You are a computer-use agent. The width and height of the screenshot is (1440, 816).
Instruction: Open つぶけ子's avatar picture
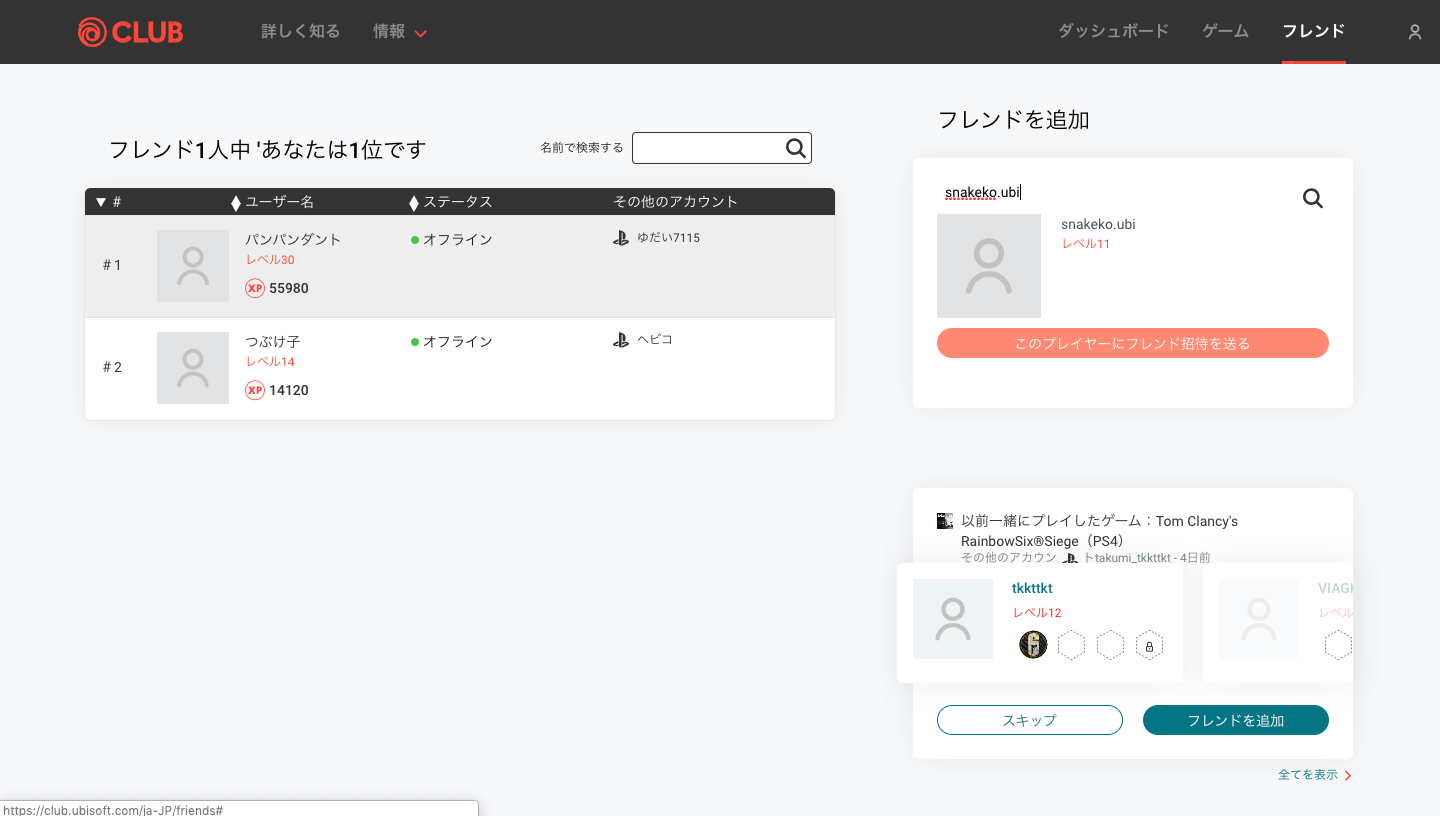point(193,368)
